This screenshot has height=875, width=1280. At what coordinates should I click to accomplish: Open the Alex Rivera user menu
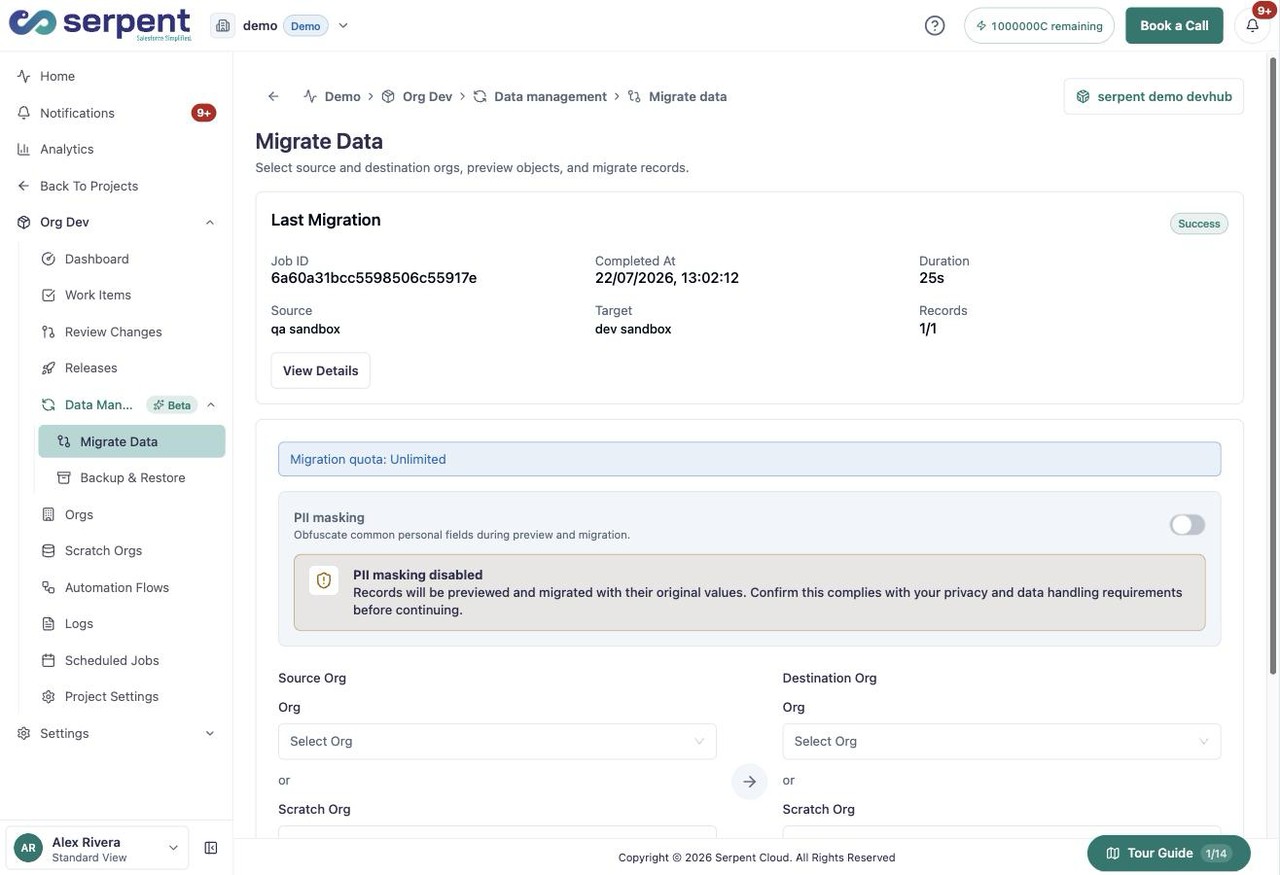pyautogui.click(x=97, y=848)
